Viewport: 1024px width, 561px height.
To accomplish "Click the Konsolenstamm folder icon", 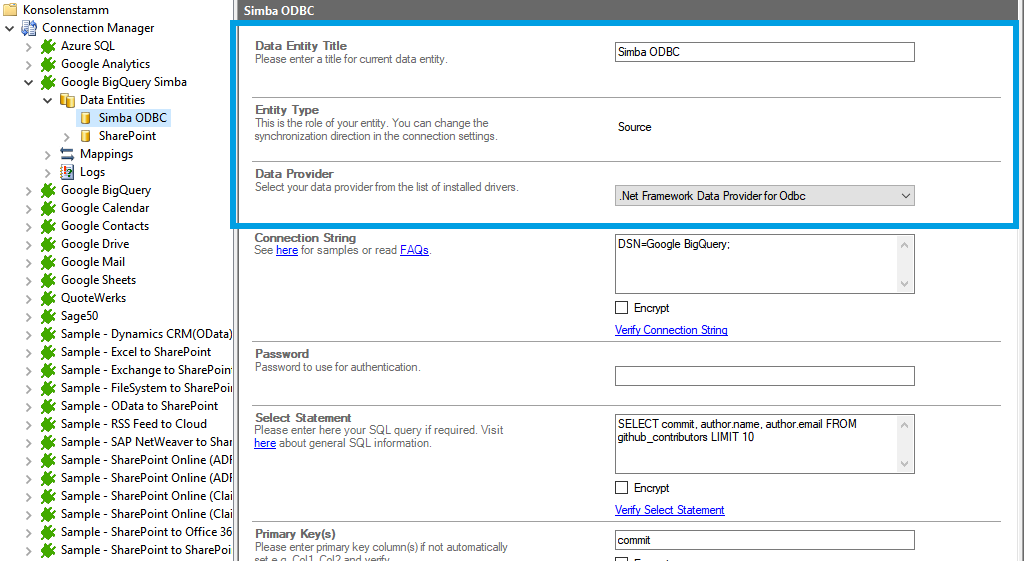I will [x=11, y=10].
